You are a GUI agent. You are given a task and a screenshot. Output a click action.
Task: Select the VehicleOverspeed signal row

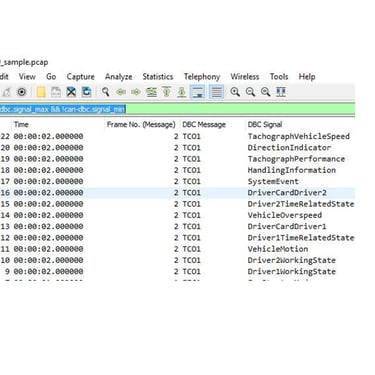coord(177,215)
